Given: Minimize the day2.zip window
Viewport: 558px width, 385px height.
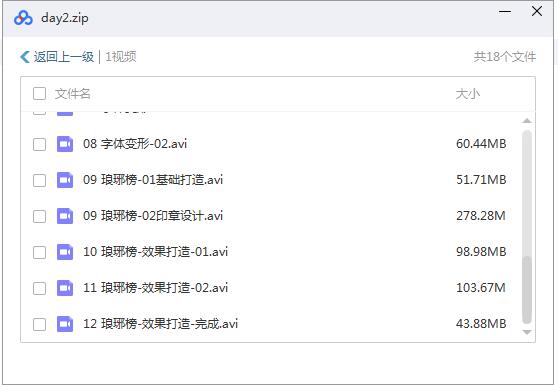Looking at the screenshot, I should point(505,12).
